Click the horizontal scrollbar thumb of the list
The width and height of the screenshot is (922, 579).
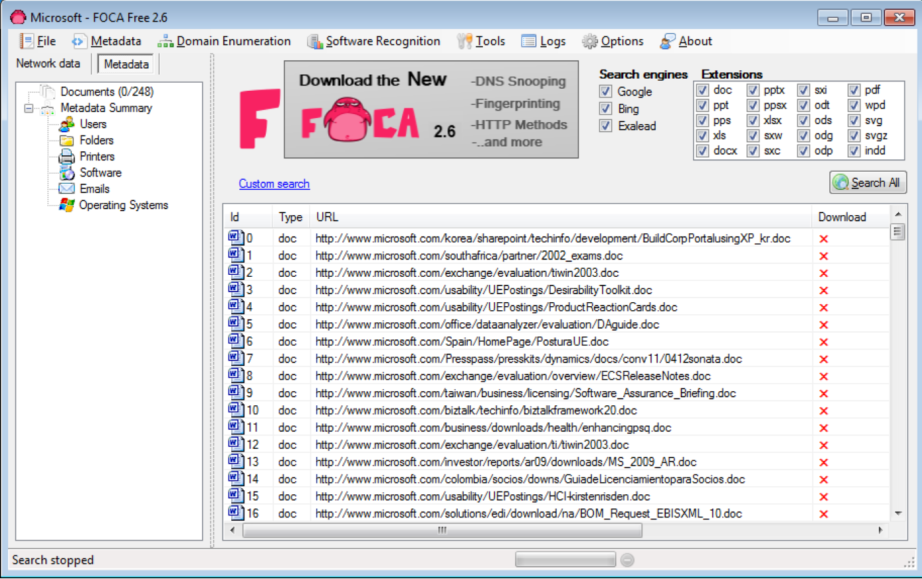(x=442, y=530)
